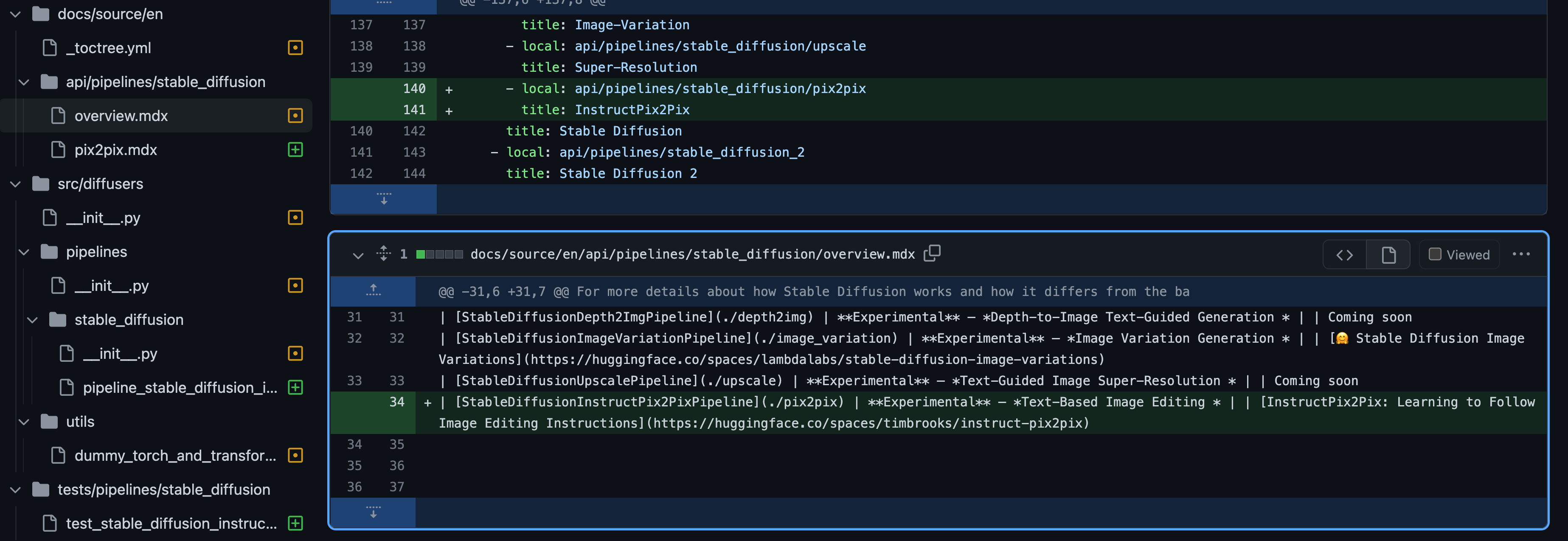Collapse the overview.mdx file diff
This screenshot has height=541, width=1568.
click(x=358, y=255)
